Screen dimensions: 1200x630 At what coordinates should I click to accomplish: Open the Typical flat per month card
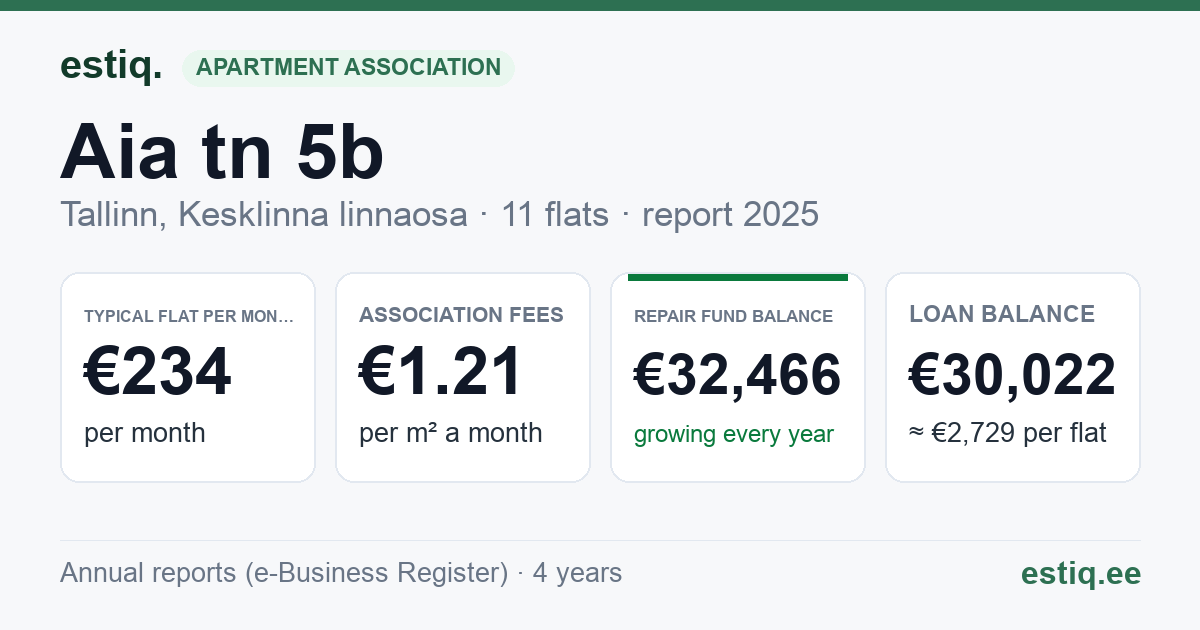pyautogui.click(x=188, y=377)
